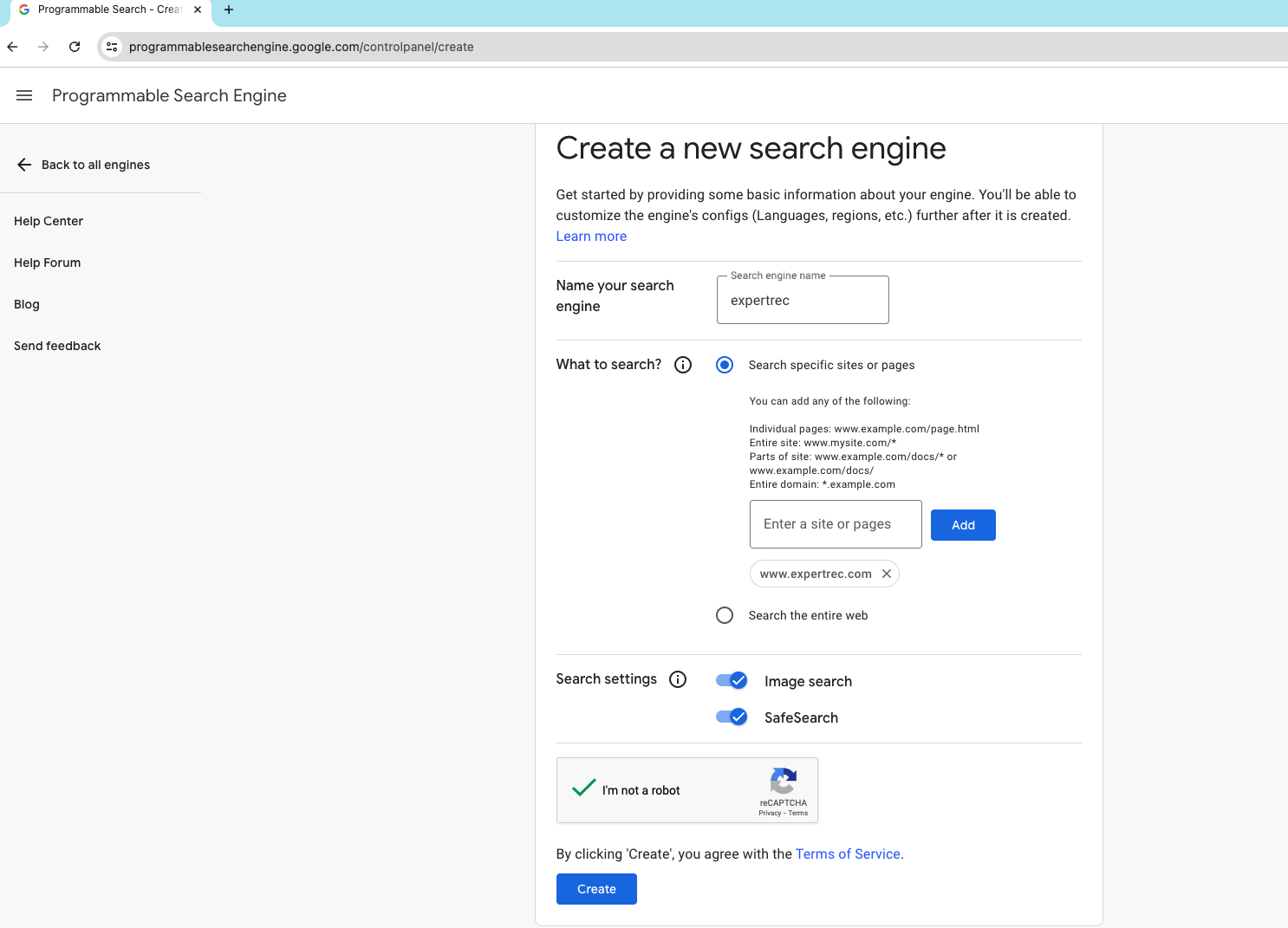
Task: Click the Add button
Action: point(962,524)
